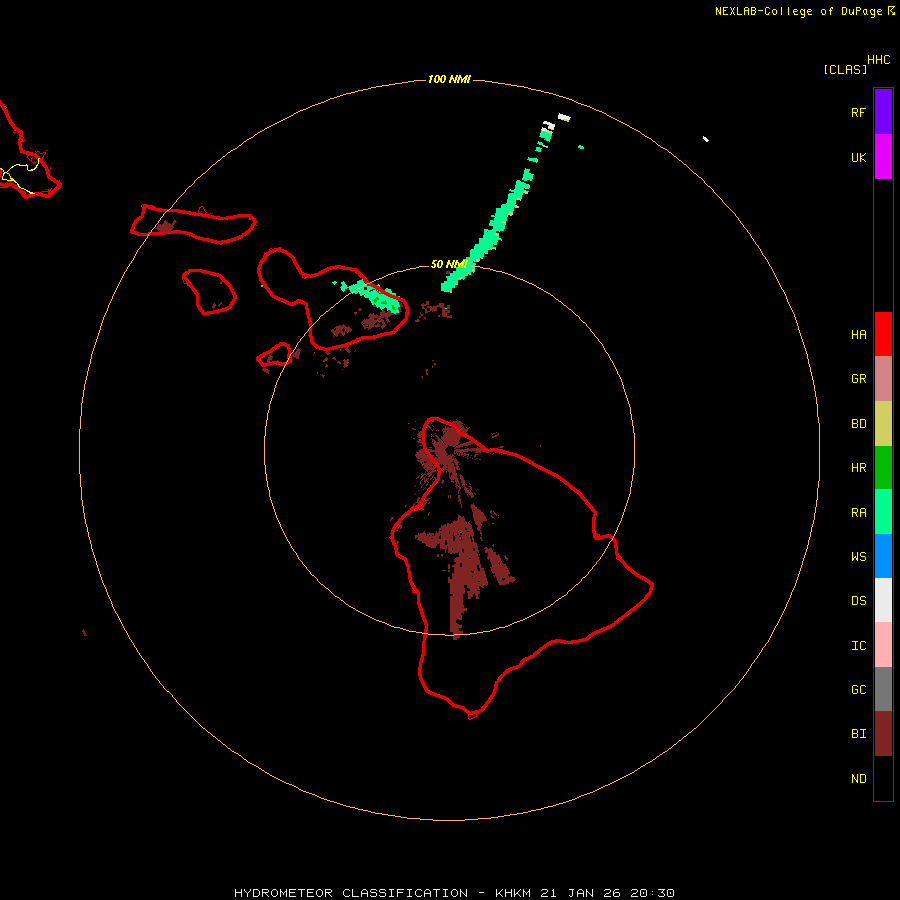Image resolution: width=900 pixels, height=900 pixels.
Task: Click the 50 NMI range ring label
Action: (449, 264)
